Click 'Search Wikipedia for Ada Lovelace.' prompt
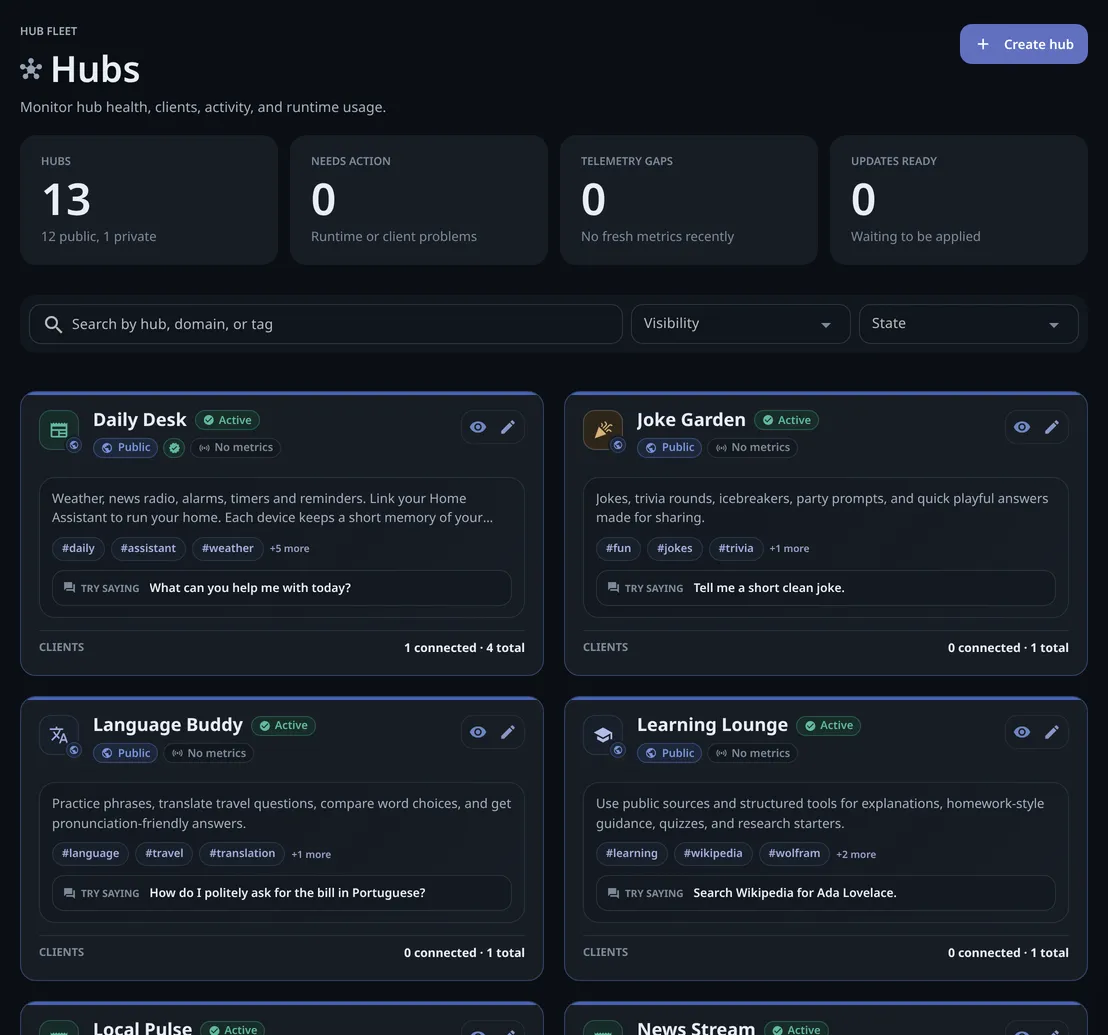 click(x=794, y=893)
